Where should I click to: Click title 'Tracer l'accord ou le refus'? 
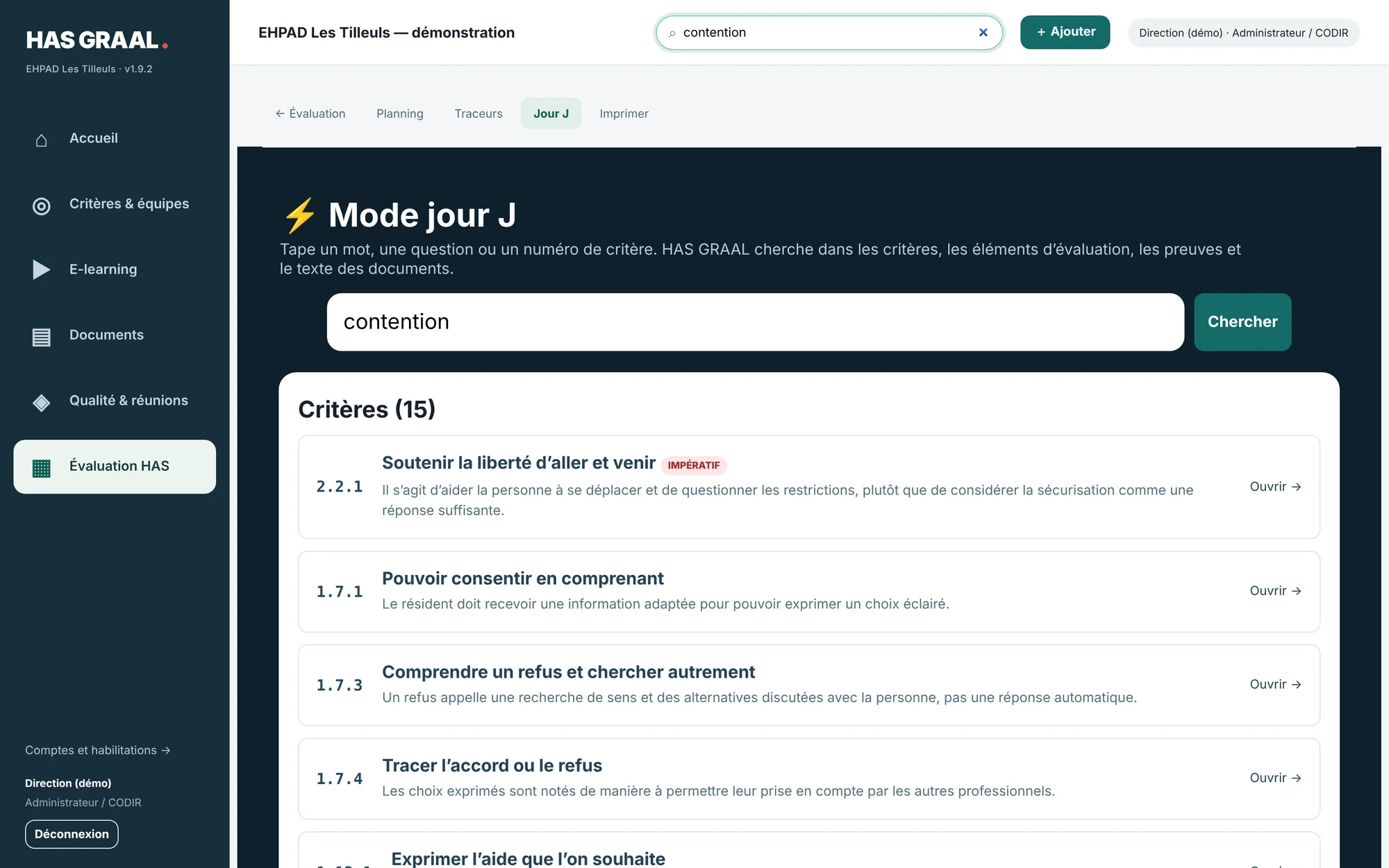pyautogui.click(x=492, y=766)
